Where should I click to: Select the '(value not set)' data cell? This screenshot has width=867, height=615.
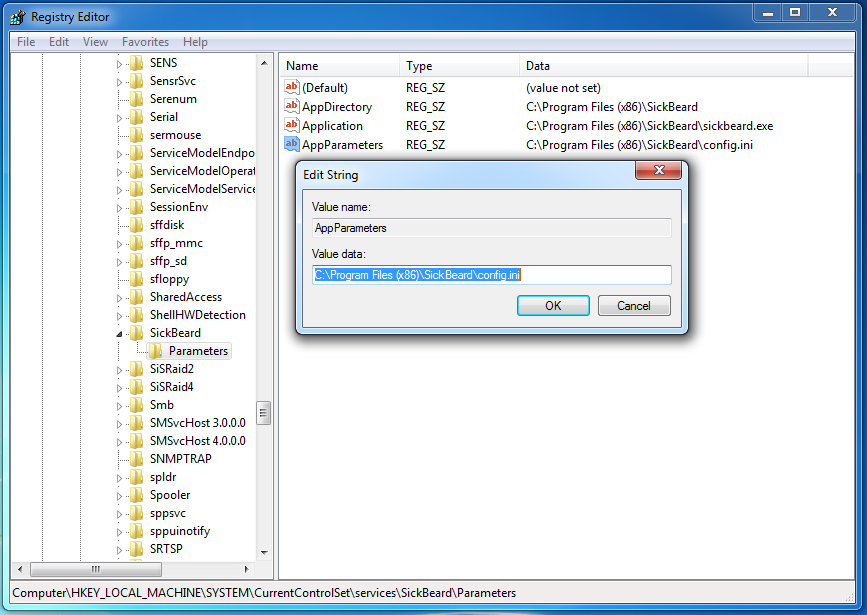(x=563, y=88)
